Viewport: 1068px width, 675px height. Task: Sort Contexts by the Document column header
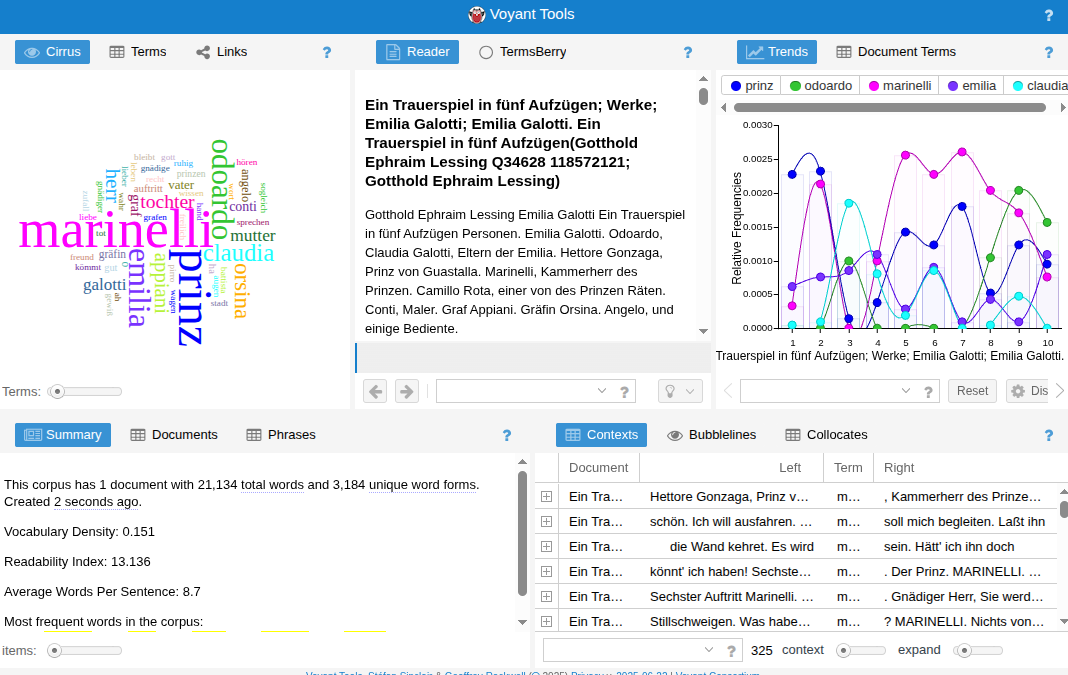(x=599, y=468)
